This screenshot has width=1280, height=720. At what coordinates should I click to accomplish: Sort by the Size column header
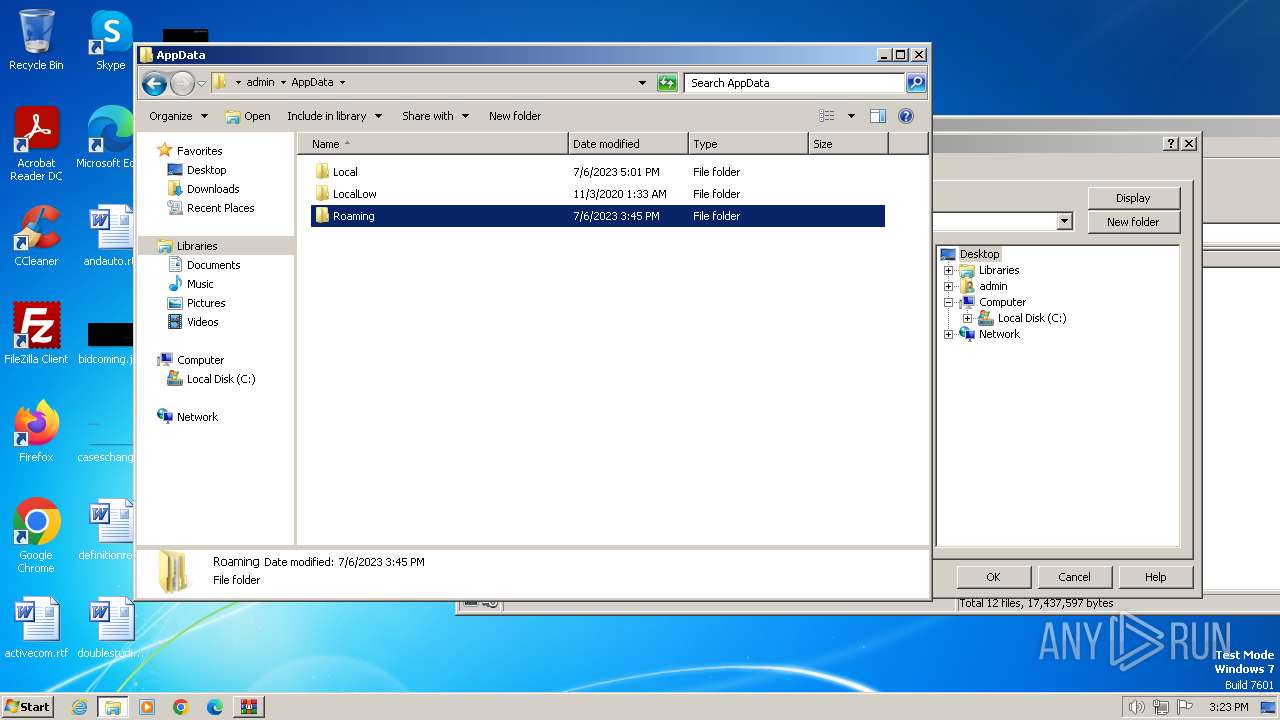tap(848, 144)
